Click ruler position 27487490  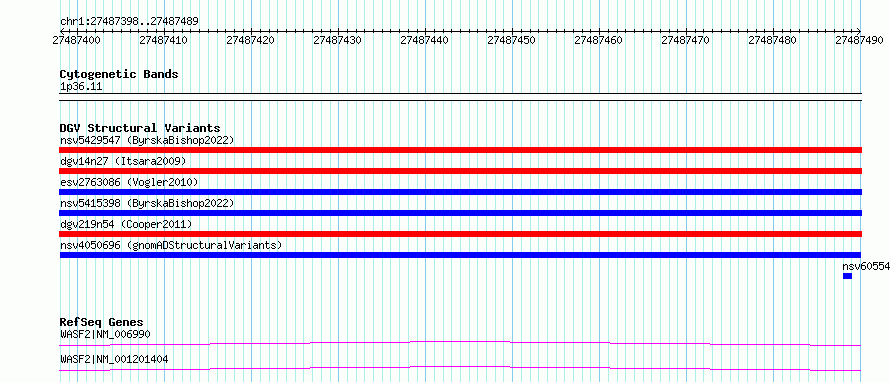tap(860, 40)
